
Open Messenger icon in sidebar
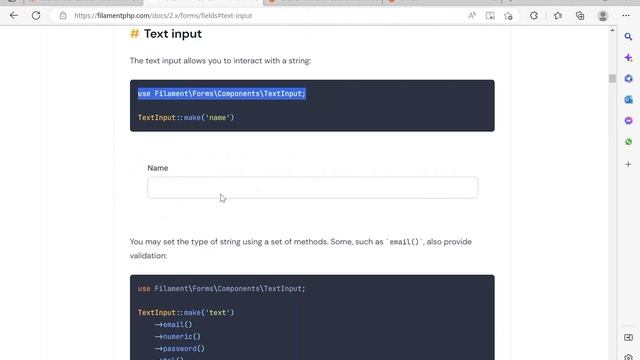[x=628, y=121]
